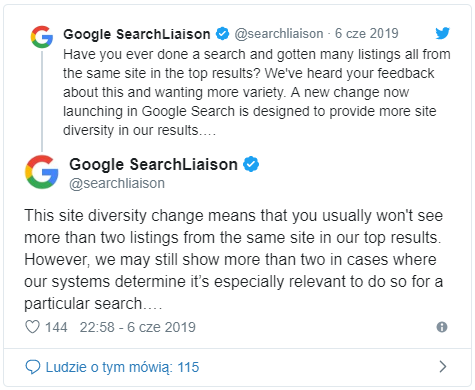Click the main tweet text about two listings
Screen dimensions: 475x390
(233, 260)
